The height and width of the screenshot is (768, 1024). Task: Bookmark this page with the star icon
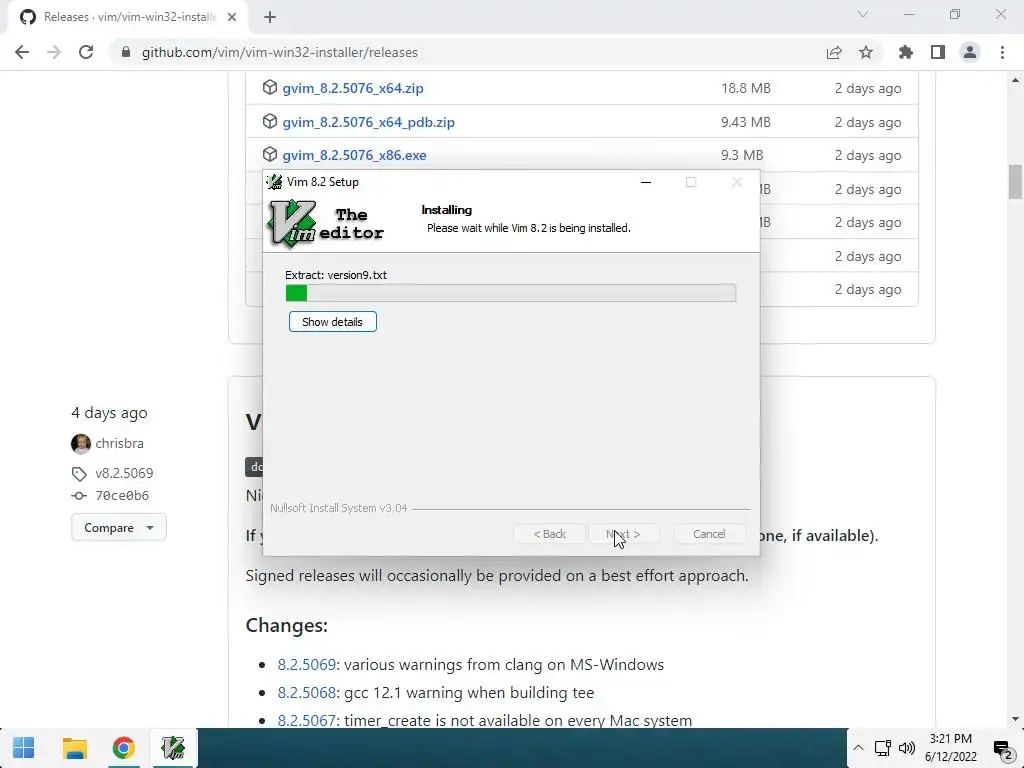click(x=866, y=52)
